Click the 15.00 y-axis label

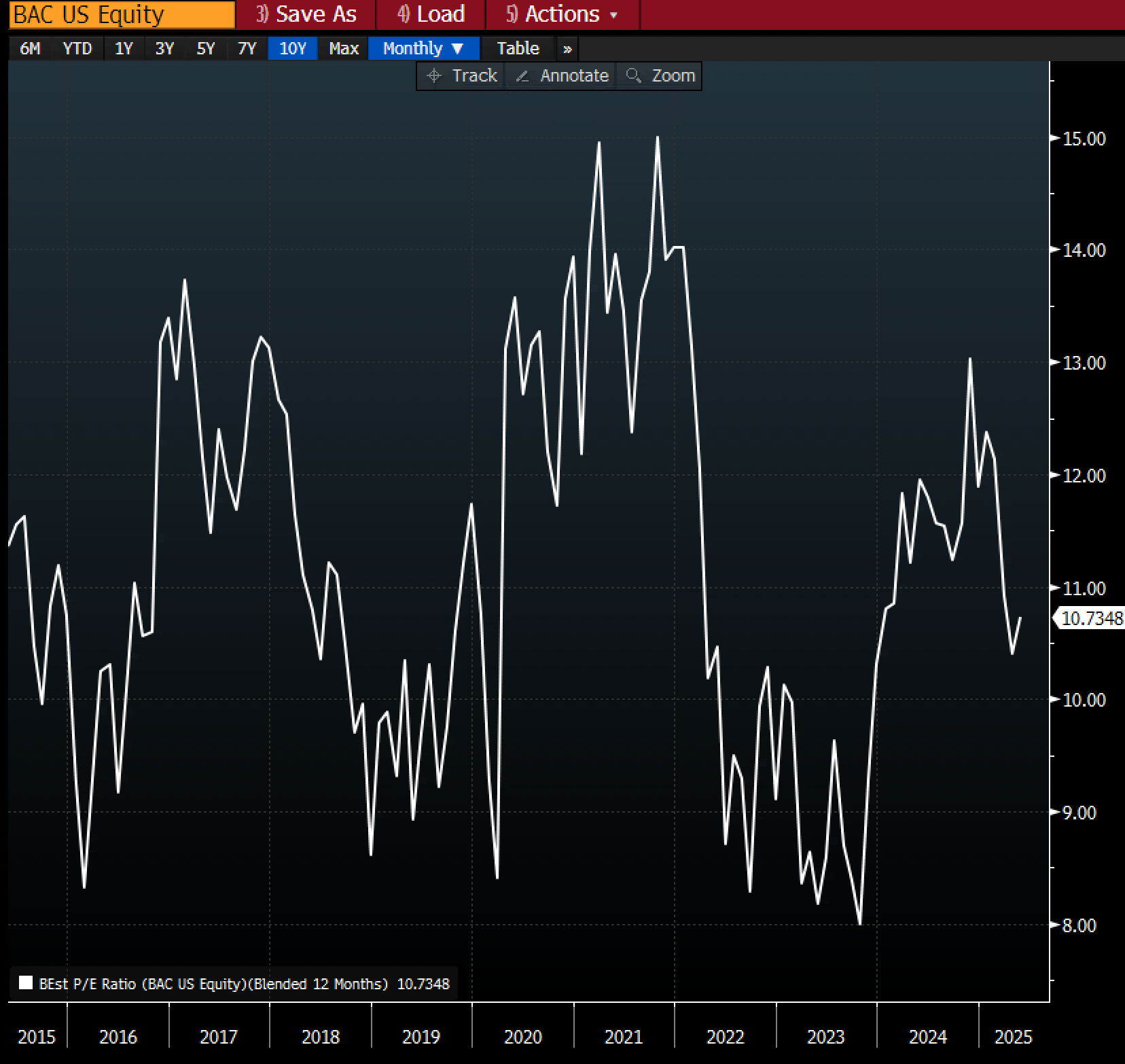(1084, 139)
